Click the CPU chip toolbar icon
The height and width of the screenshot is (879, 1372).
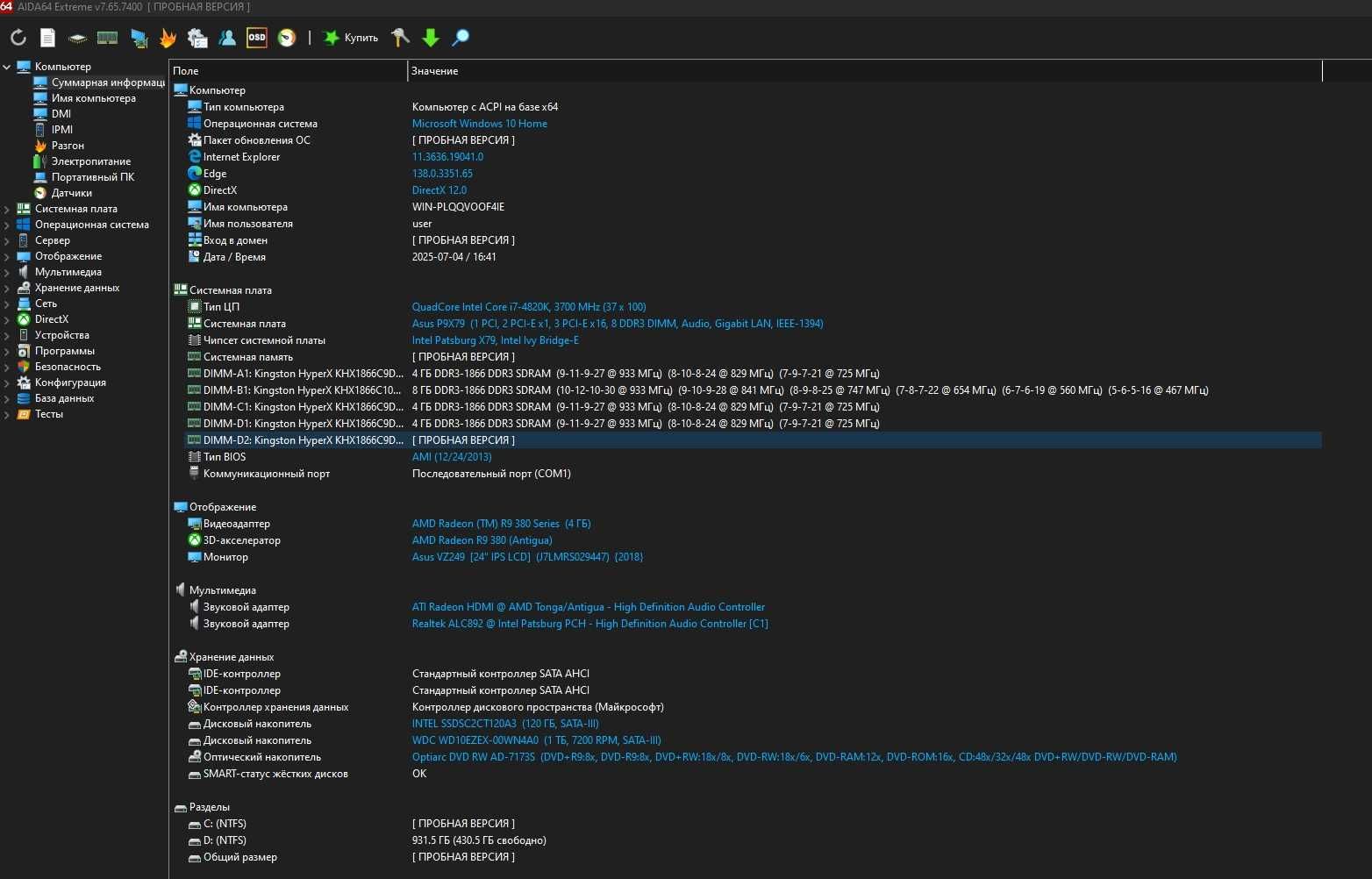pos(78,38)
